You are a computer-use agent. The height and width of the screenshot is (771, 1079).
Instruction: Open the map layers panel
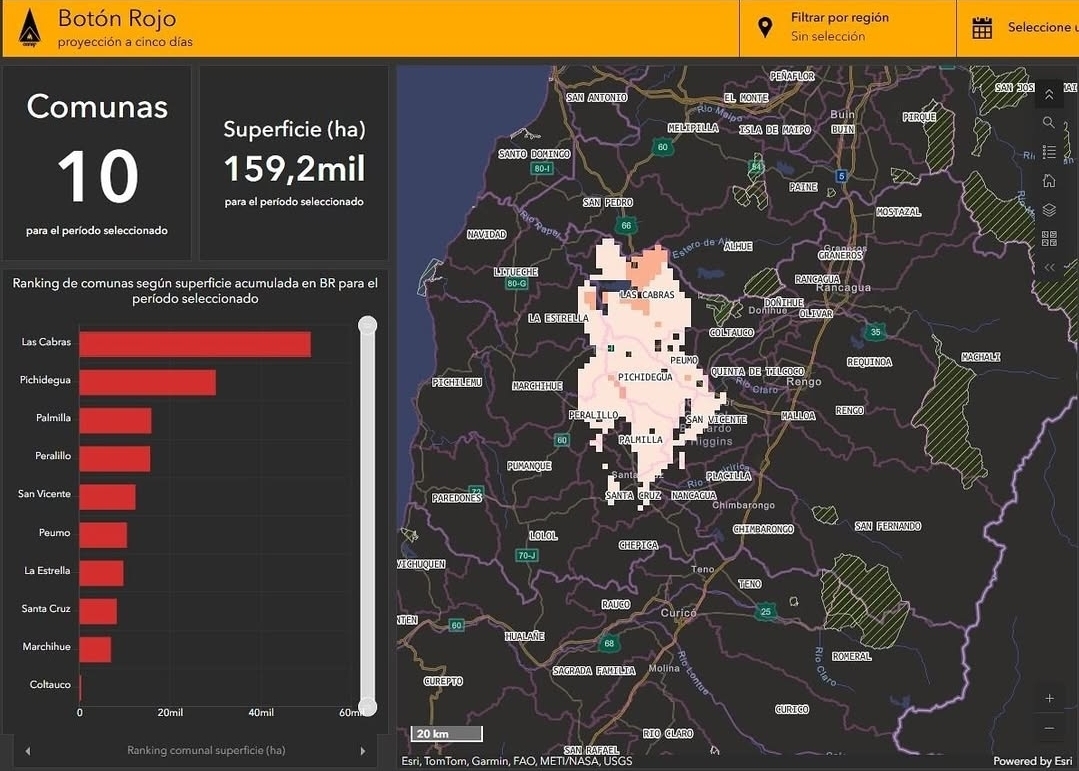tap(1048, 210)
